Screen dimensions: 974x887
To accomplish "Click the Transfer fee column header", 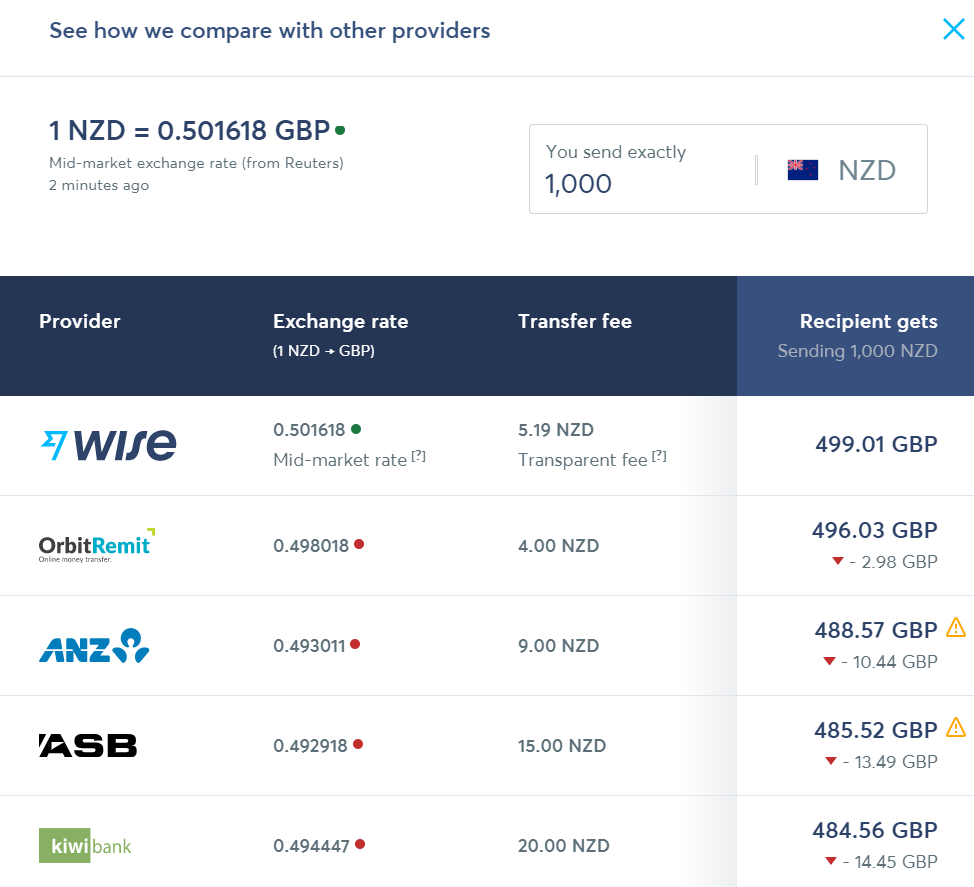I will pyautogui.click(x=575, y=321).
